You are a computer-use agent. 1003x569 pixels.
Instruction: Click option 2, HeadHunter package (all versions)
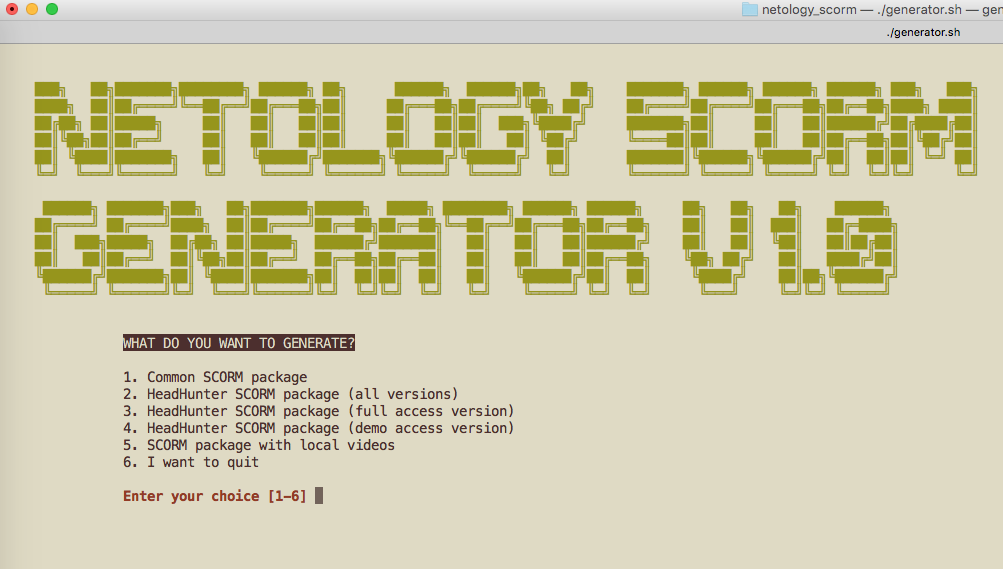point(290,394)
